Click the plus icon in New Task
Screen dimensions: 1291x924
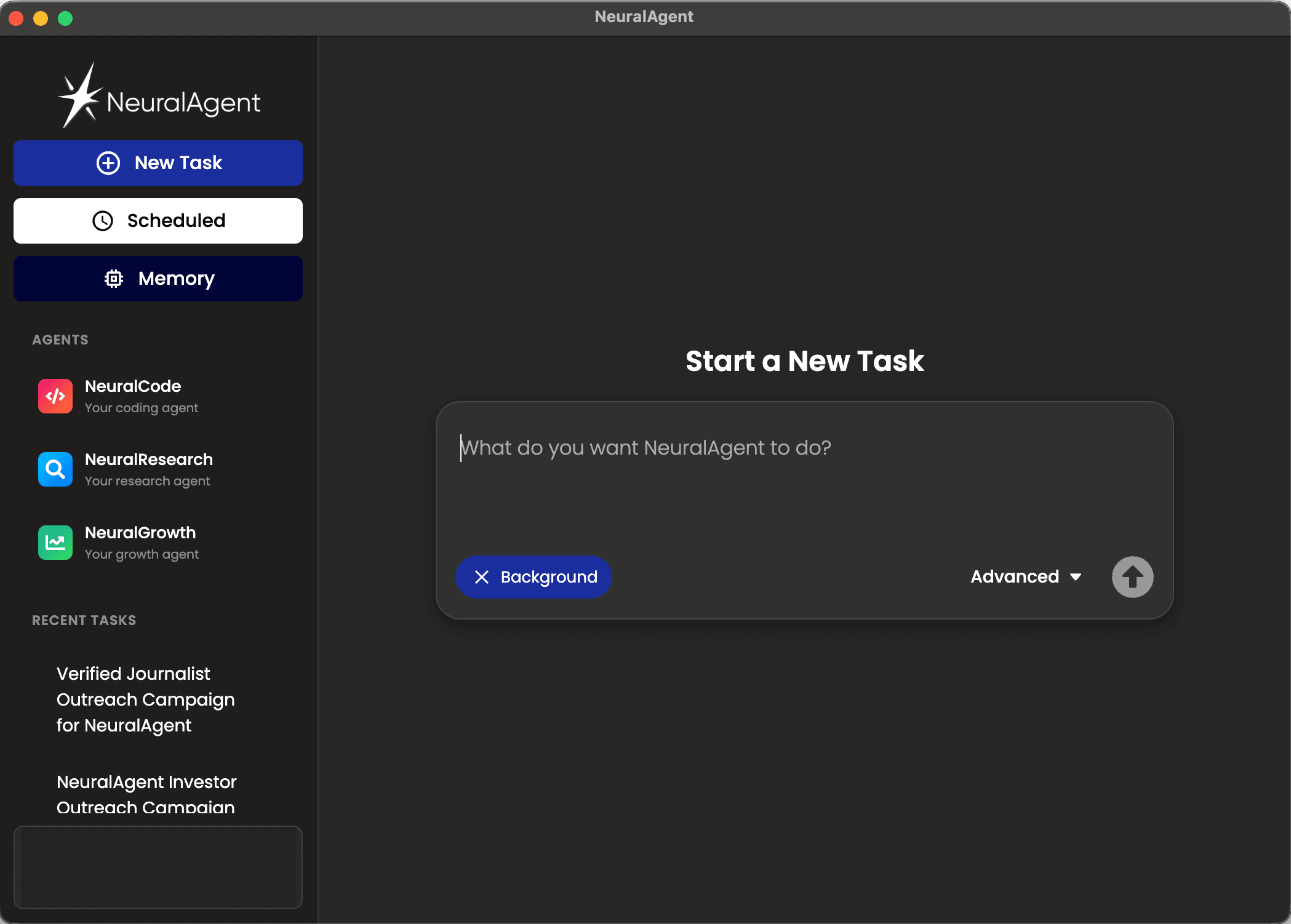coord(108,162)
